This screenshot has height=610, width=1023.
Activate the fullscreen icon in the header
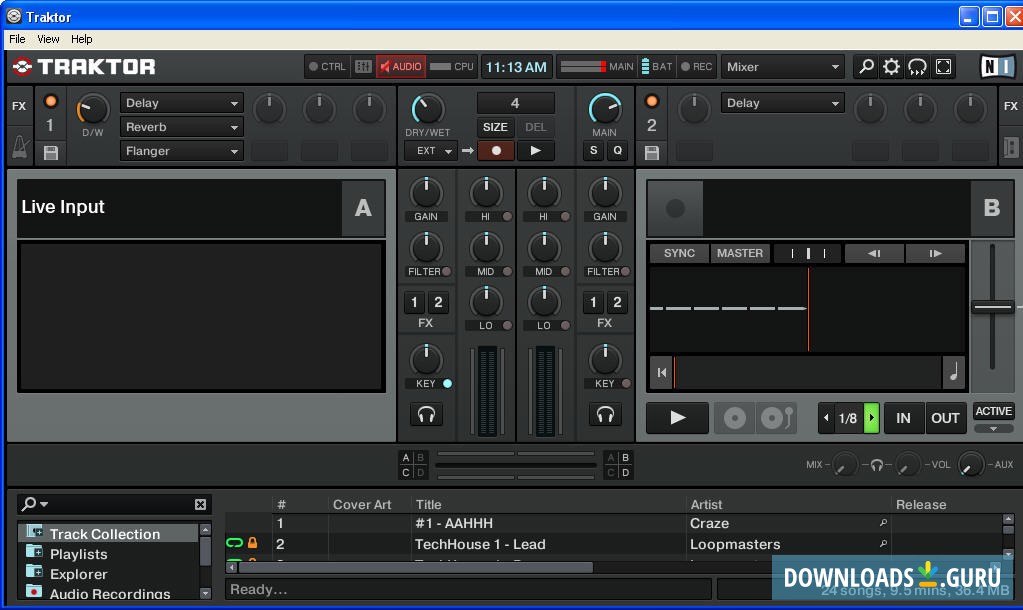pyautogui.click(x=942, y=66)
